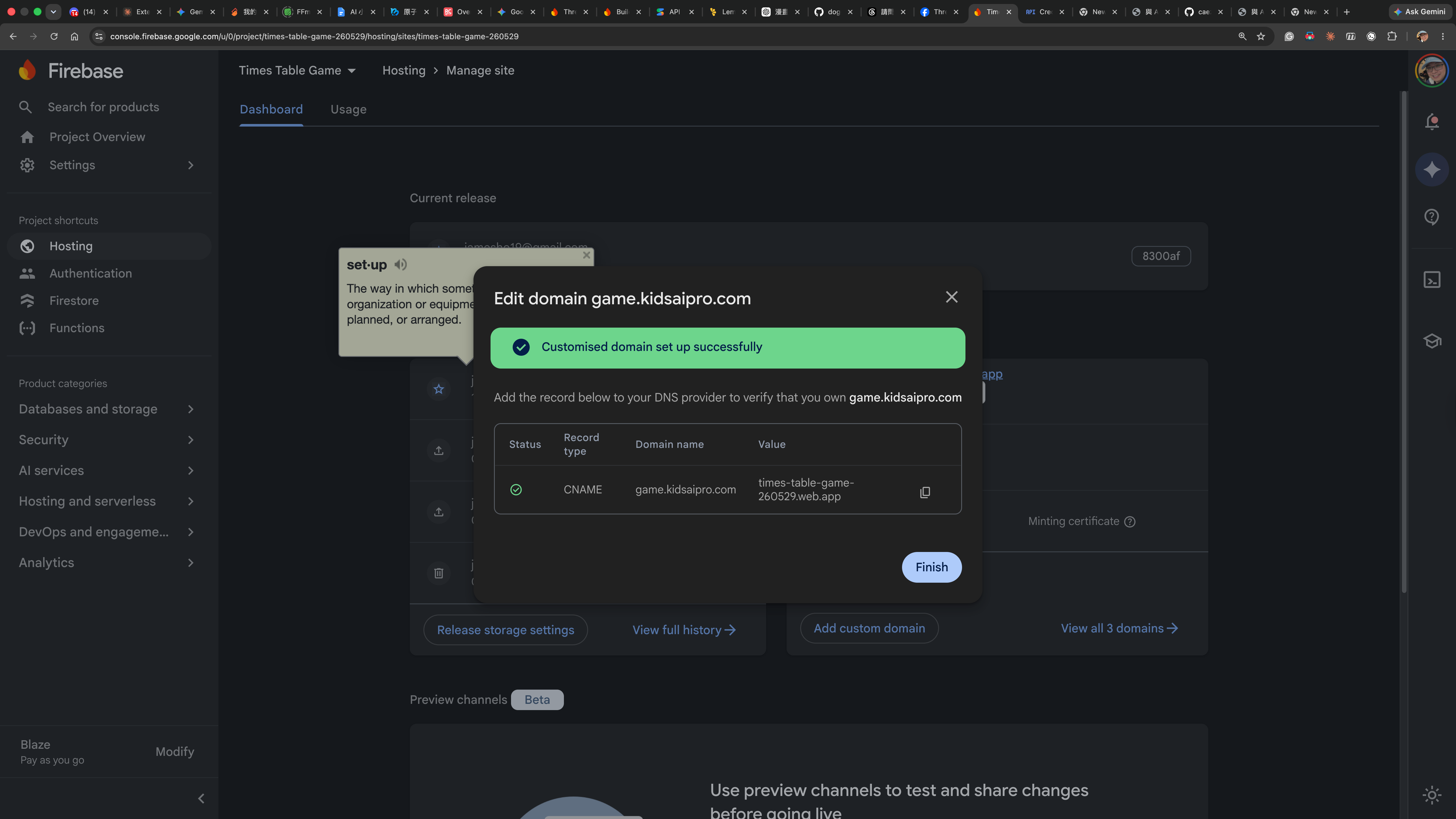Open View all 3 domains link
The height and width of the screenshot is (819, 1456).
coord(1119,628)
